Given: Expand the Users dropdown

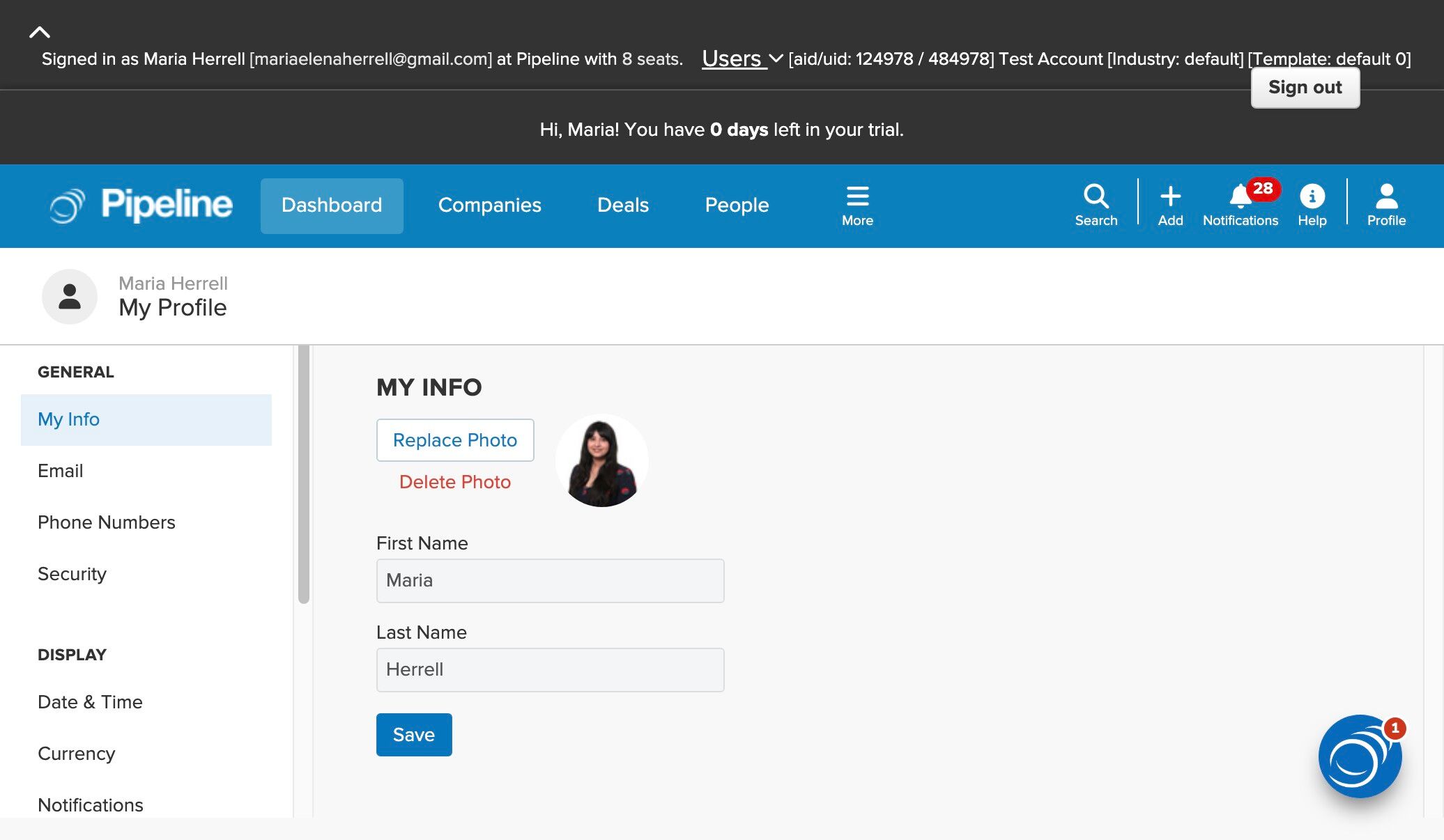Looking at the screenshot, I should point(742,59).
